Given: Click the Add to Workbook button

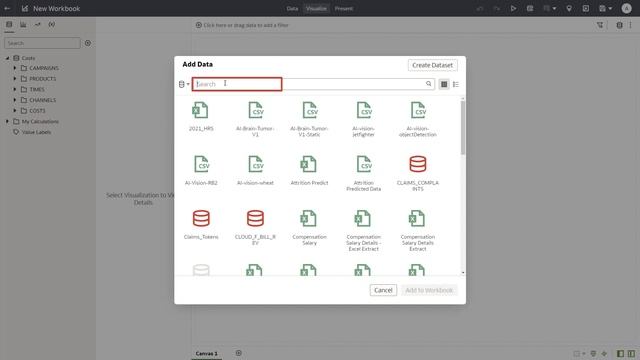Looking at the screenshot, I should point(429,290).
